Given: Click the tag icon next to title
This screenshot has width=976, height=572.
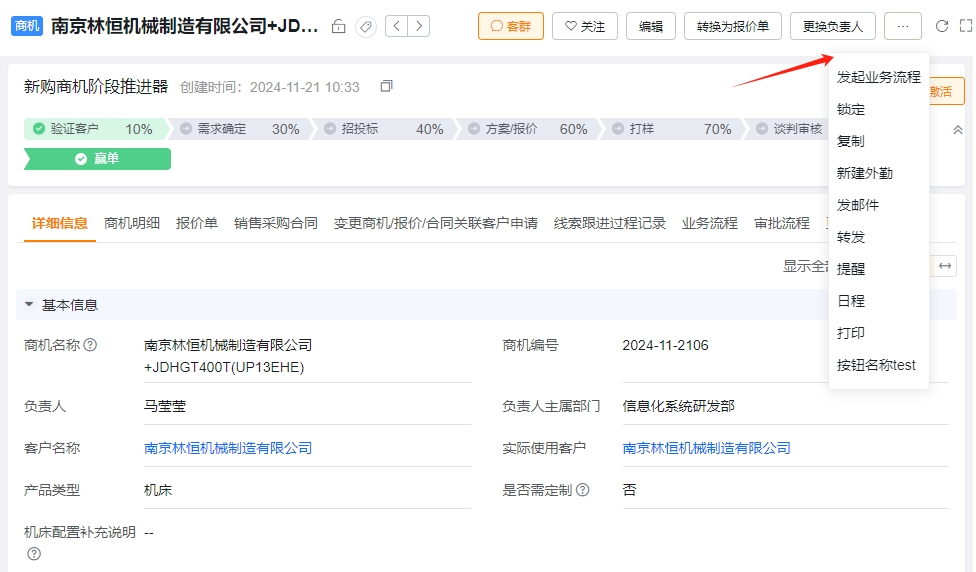Looking at the screenshot, I should 366,26.
